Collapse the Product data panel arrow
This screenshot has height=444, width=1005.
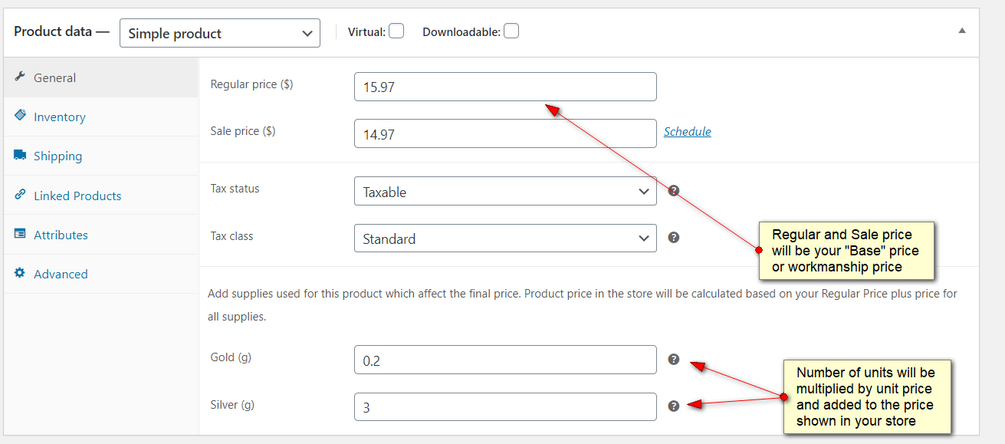[x=962, y=31]
